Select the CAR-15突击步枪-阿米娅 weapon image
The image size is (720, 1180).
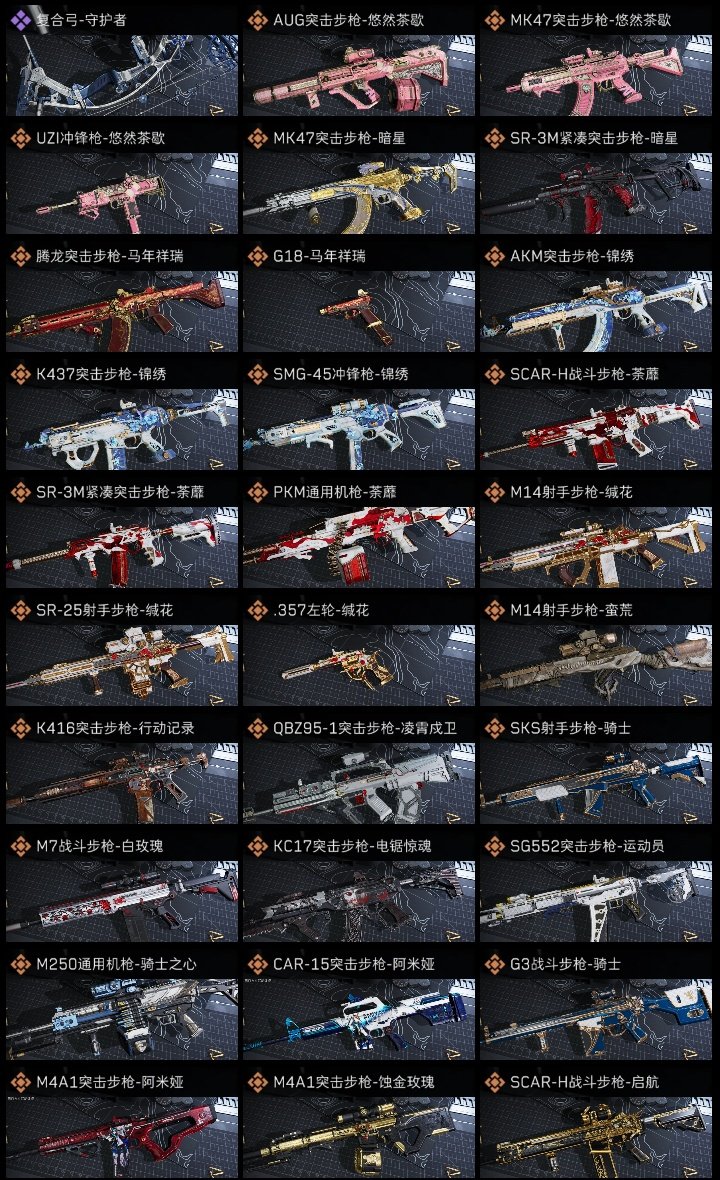coord(359,1020)
